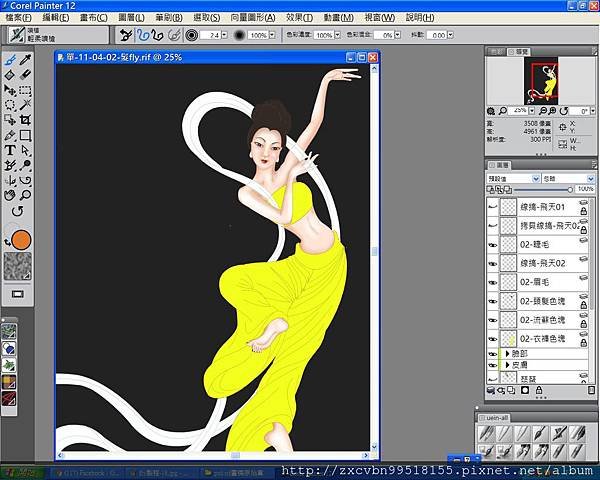Image resolution: width=600 pixels, height=480 pixels.
Task: Hide the 02-眉毛 layer
Action: pos(493,282)
